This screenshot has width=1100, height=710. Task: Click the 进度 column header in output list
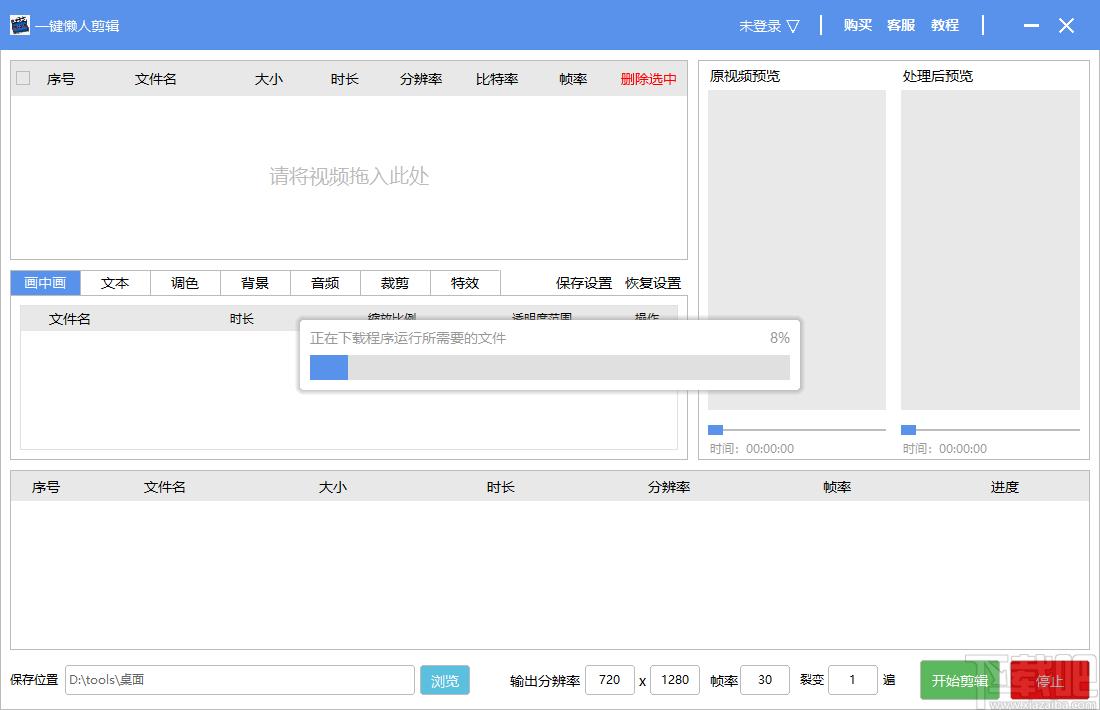coord(1005,487)
